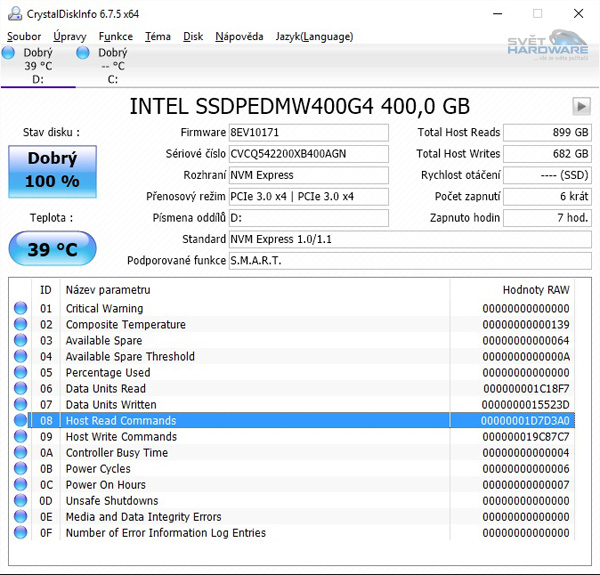
Task: Click the Firmware field 8EV10171
Action: [x=309, y=132]
